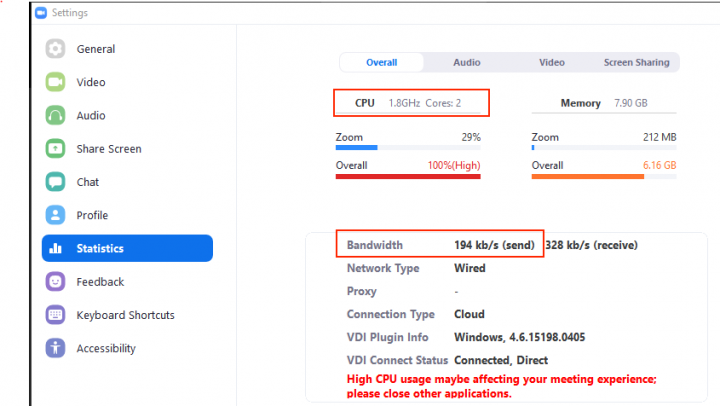Click the Statistics chart icon in sidebar
The image size is (720, 406).
pyautogui.click(x=56, y=248)
